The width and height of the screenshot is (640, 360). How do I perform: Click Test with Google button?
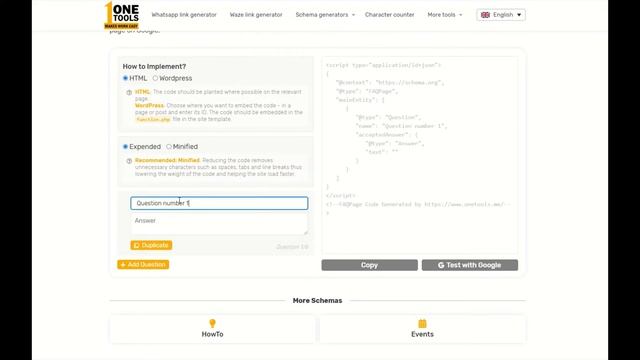470,265
